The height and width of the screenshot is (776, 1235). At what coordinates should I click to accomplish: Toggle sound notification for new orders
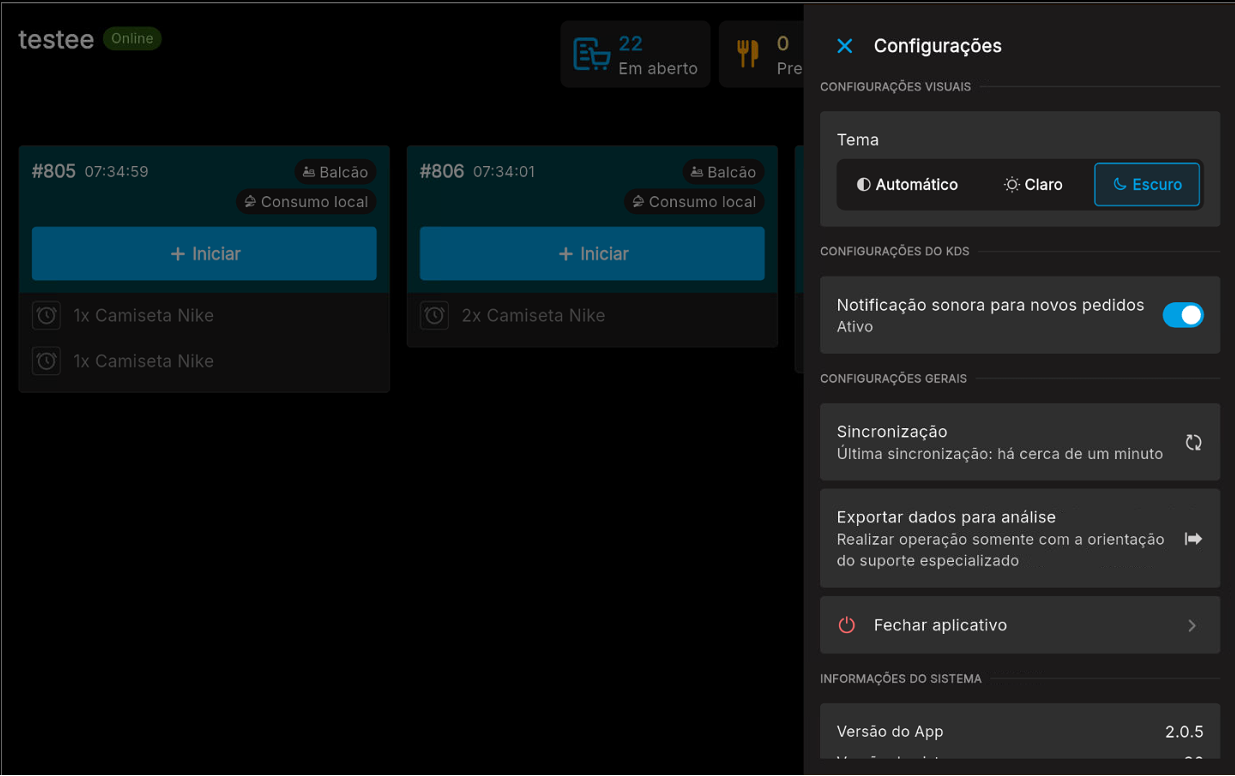coord(1183,315)
